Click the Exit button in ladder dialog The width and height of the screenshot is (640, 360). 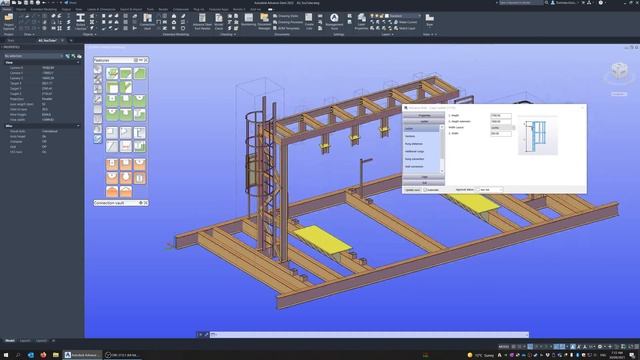point(424,182)
